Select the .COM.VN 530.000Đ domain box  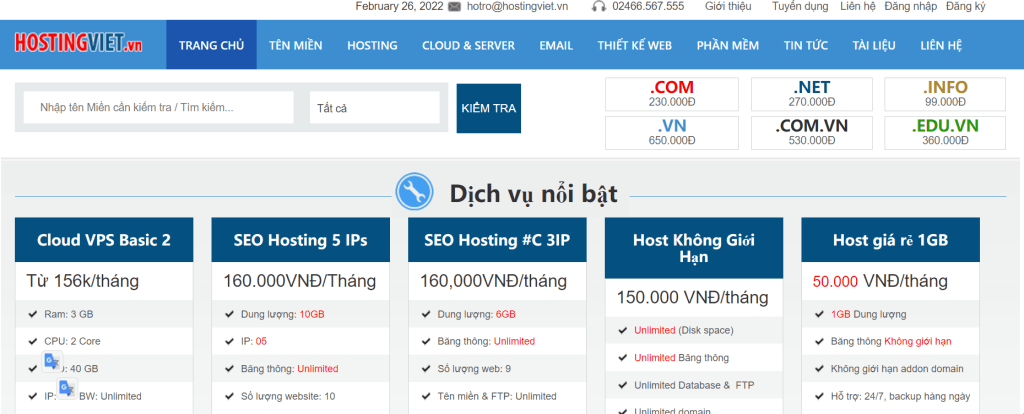click(812, 133)
